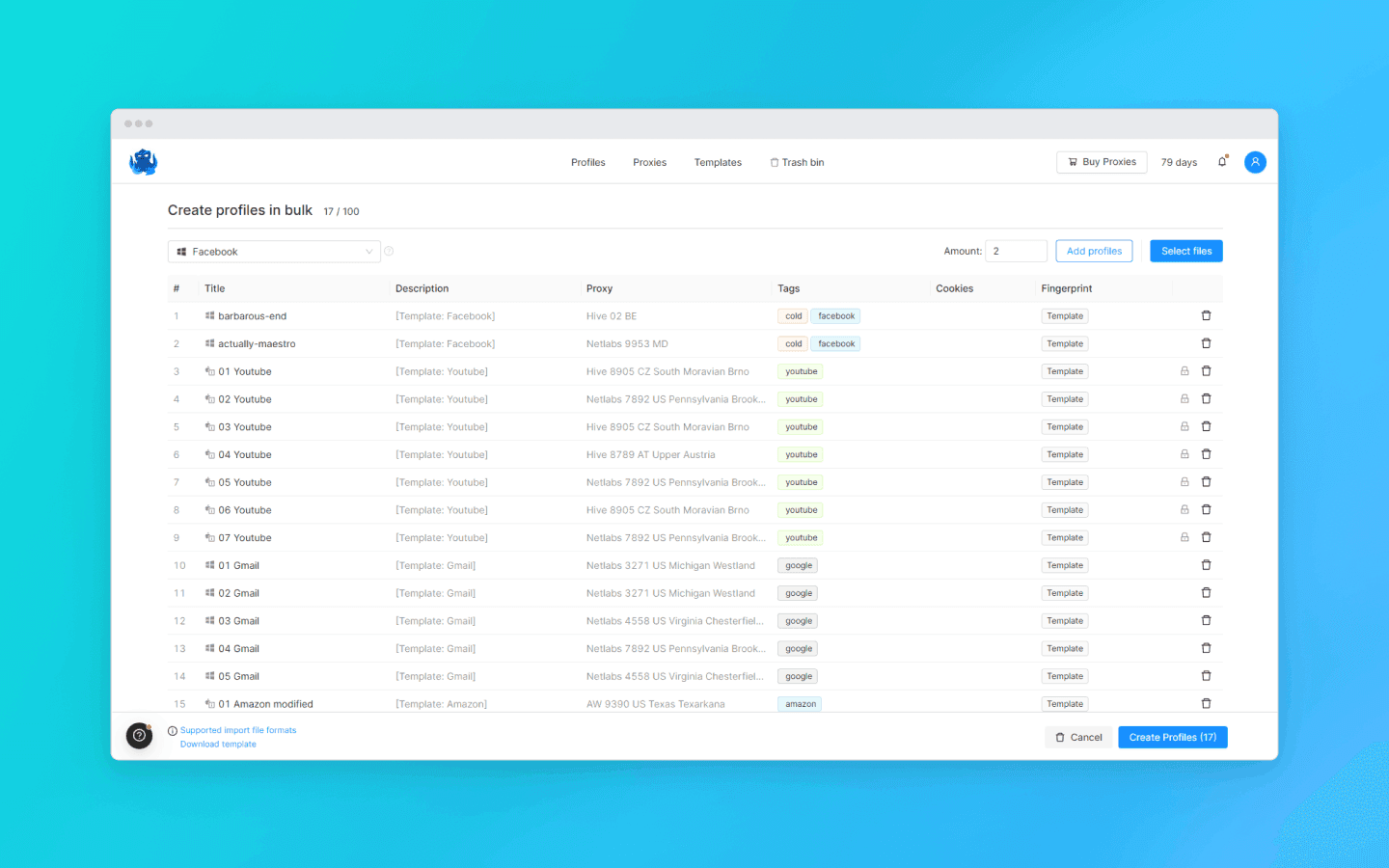Delete 02 Gmail with trash icon
1389x868 pixels.
coord(1206,593)
